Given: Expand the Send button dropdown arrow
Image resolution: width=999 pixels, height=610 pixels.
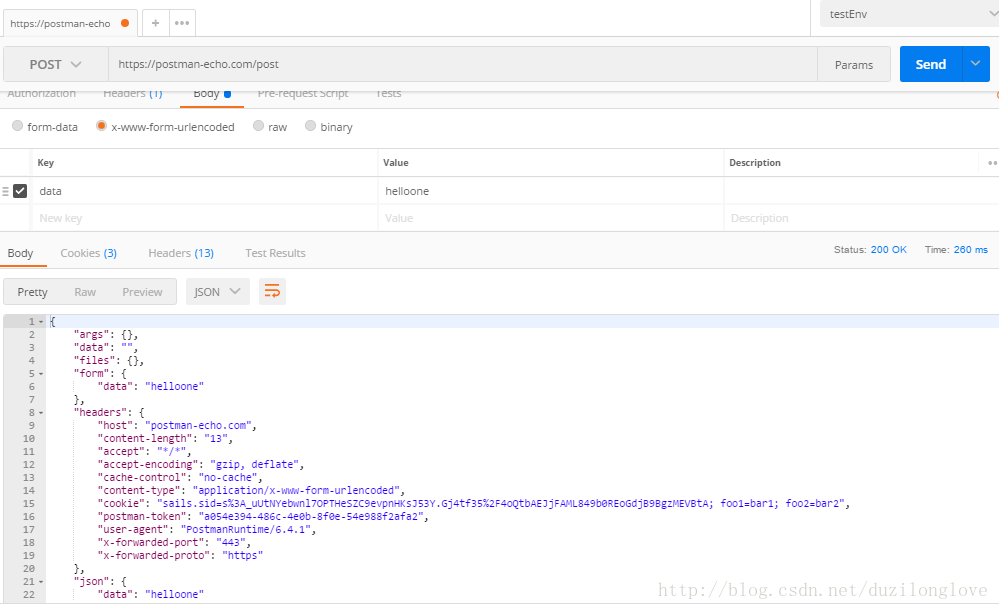Looking at the screenshot, I should [976, 64].
